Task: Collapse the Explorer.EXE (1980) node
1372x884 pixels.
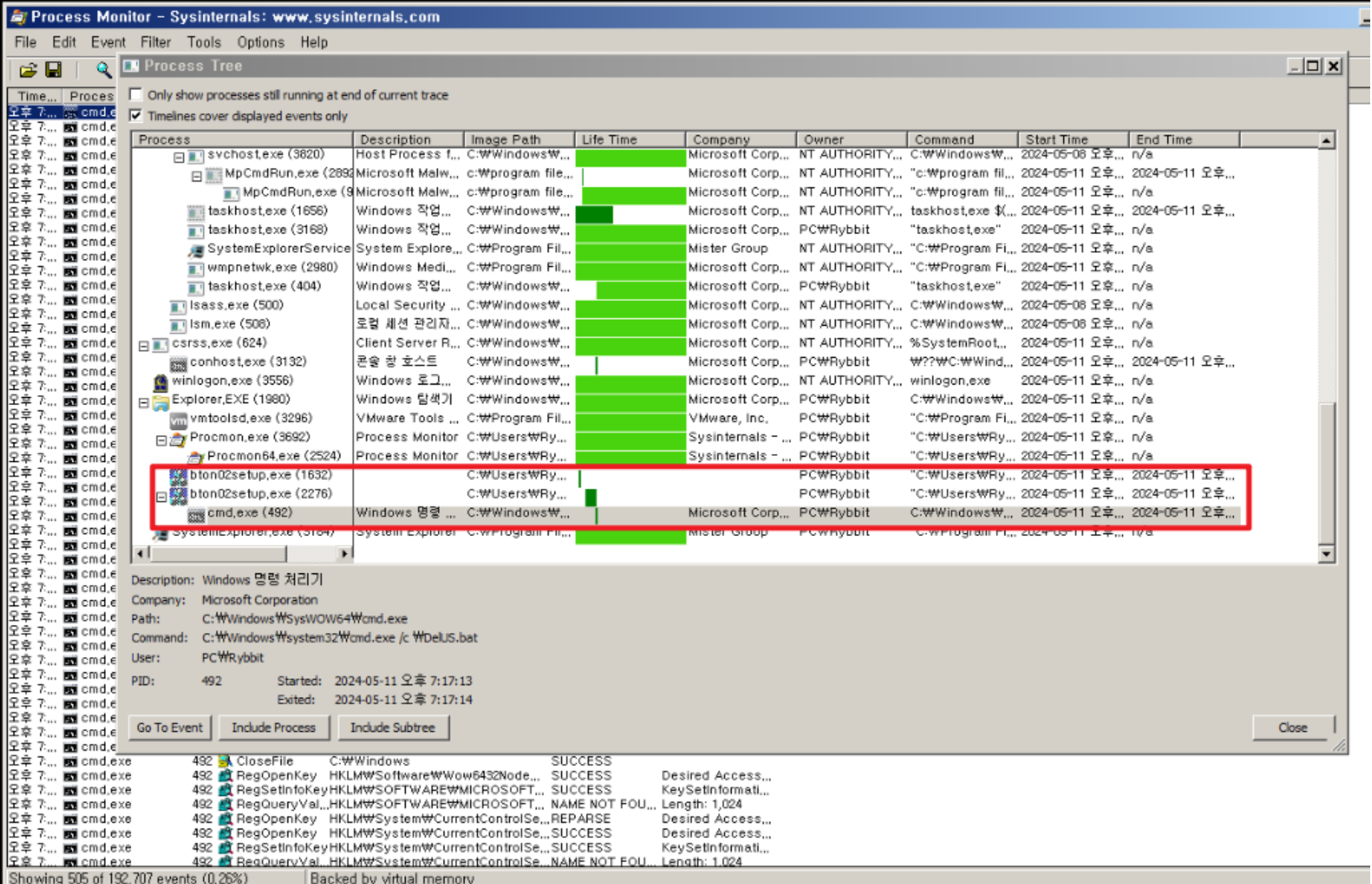Action: 143,402
